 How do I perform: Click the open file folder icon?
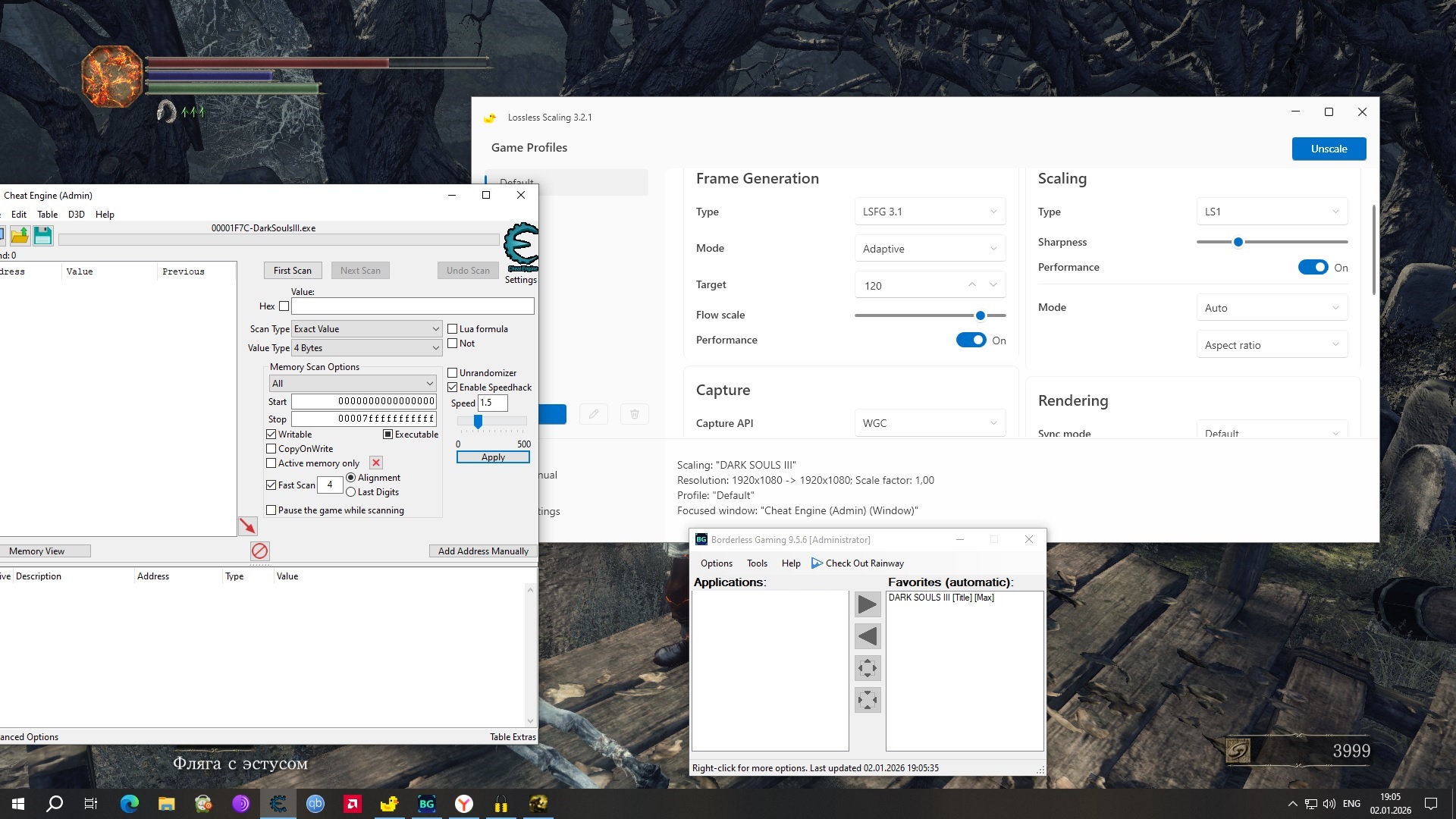20,236
